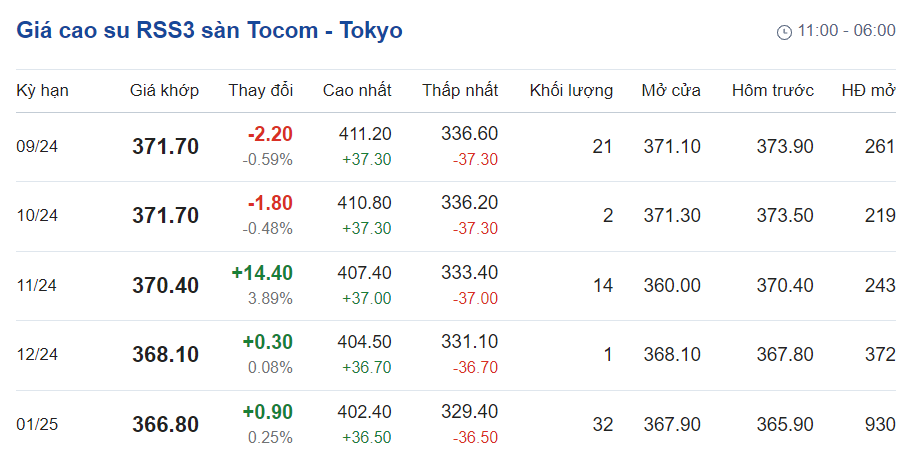914x458 pixels.
Task: Click the +14.40 change value
Action: [262, 273]
